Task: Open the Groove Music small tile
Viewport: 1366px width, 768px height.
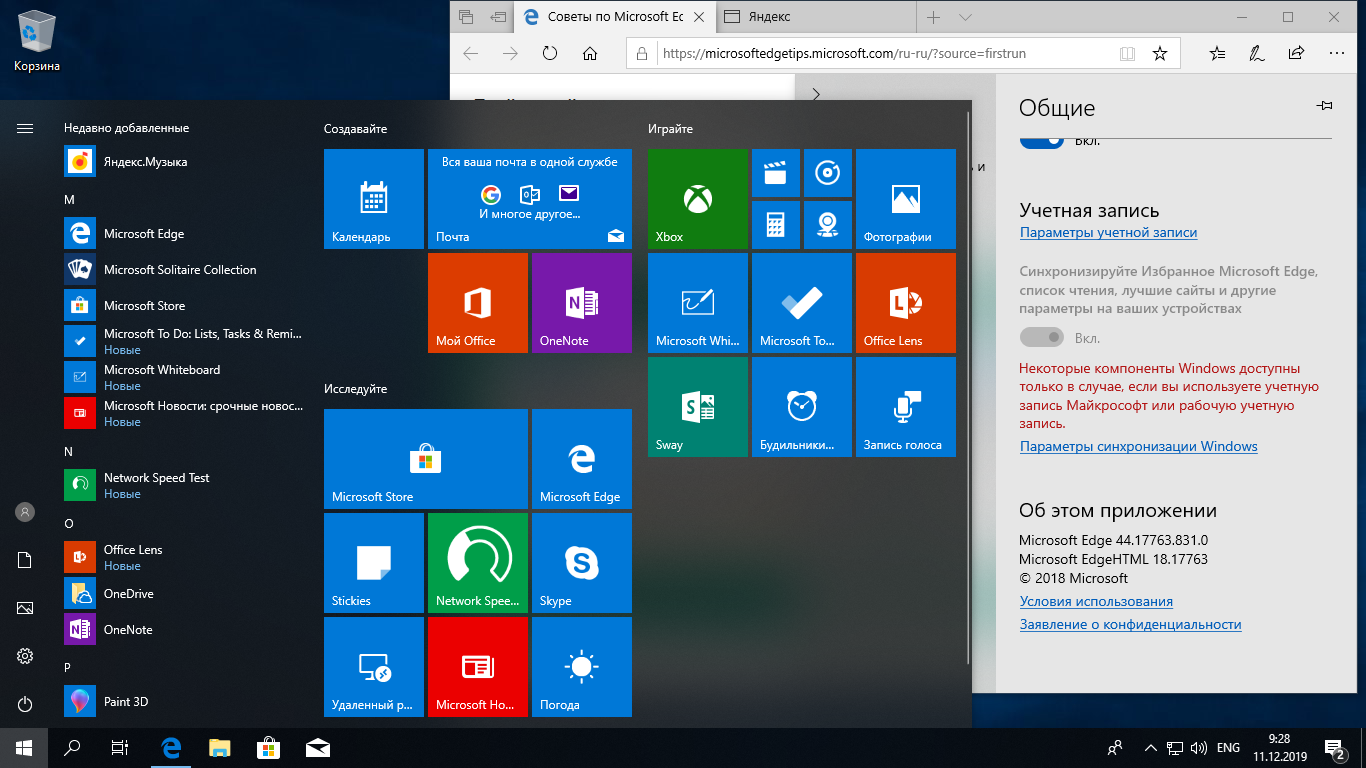Action: (828, 173)
